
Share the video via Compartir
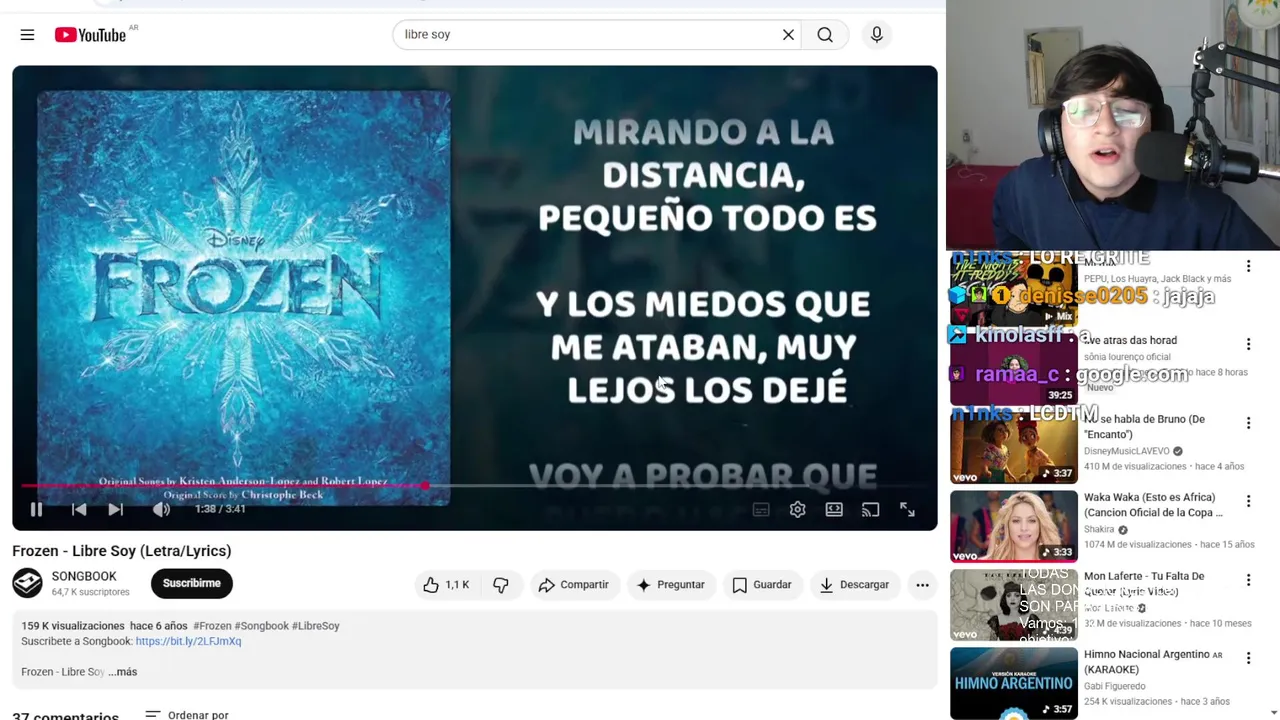573,585
